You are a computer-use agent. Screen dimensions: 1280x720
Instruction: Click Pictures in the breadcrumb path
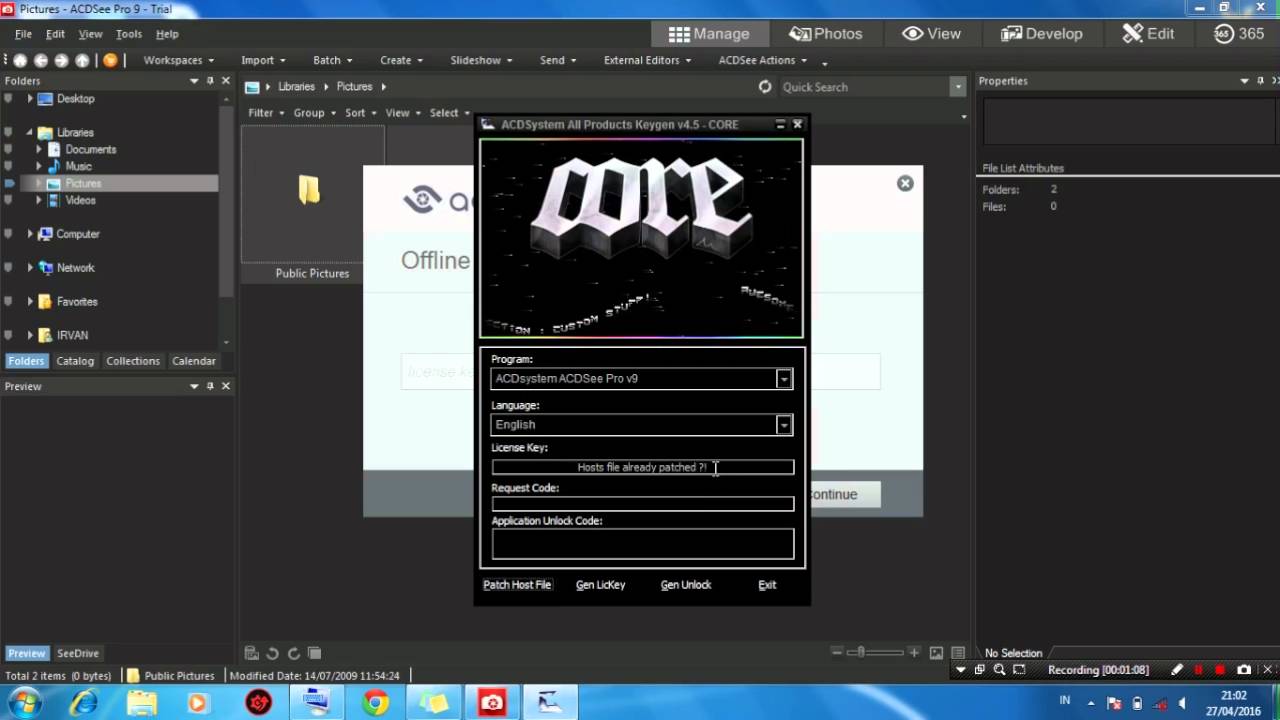354,87
